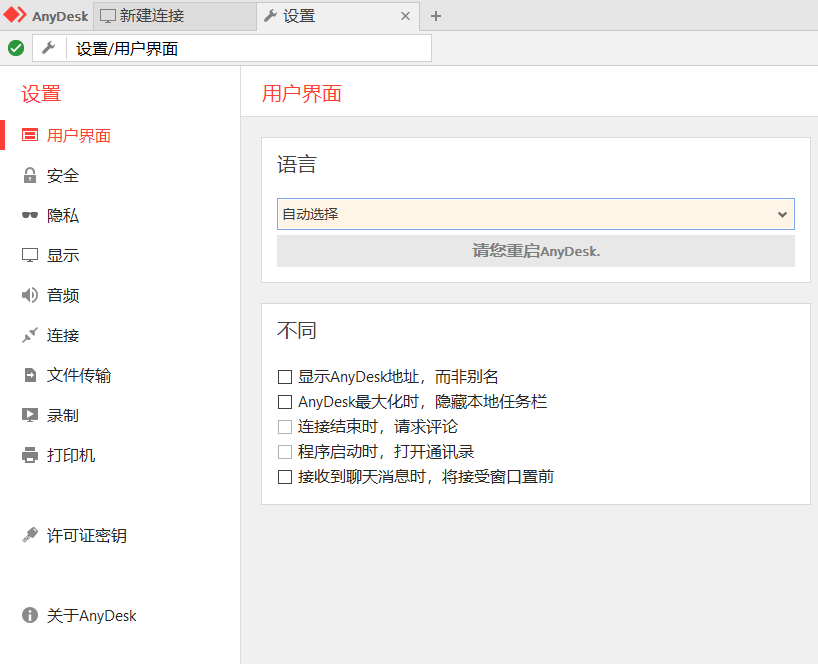This screenshot has height=664, width=818.
Task: Open 关于AnyDesk page
Action: [x=91, y=615]
